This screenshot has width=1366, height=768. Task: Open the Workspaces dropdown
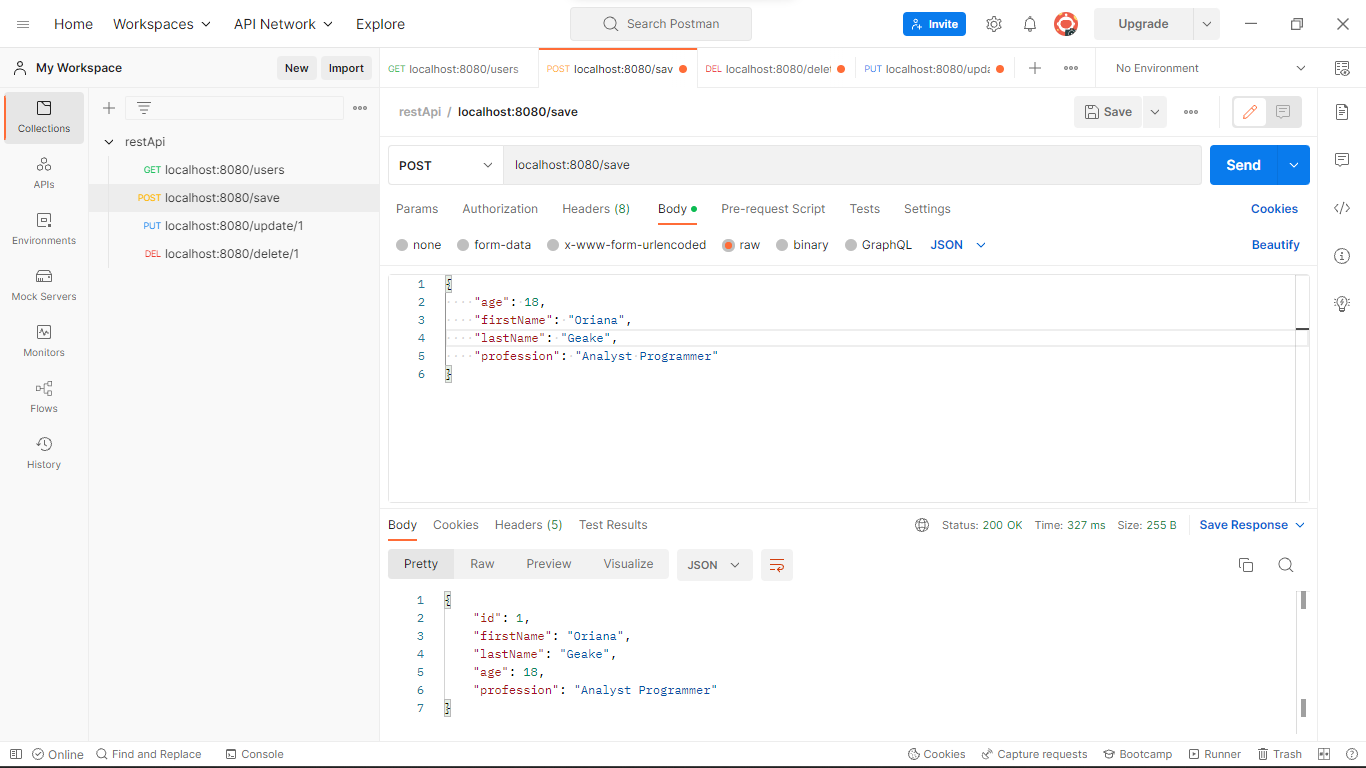pos(162,24)
